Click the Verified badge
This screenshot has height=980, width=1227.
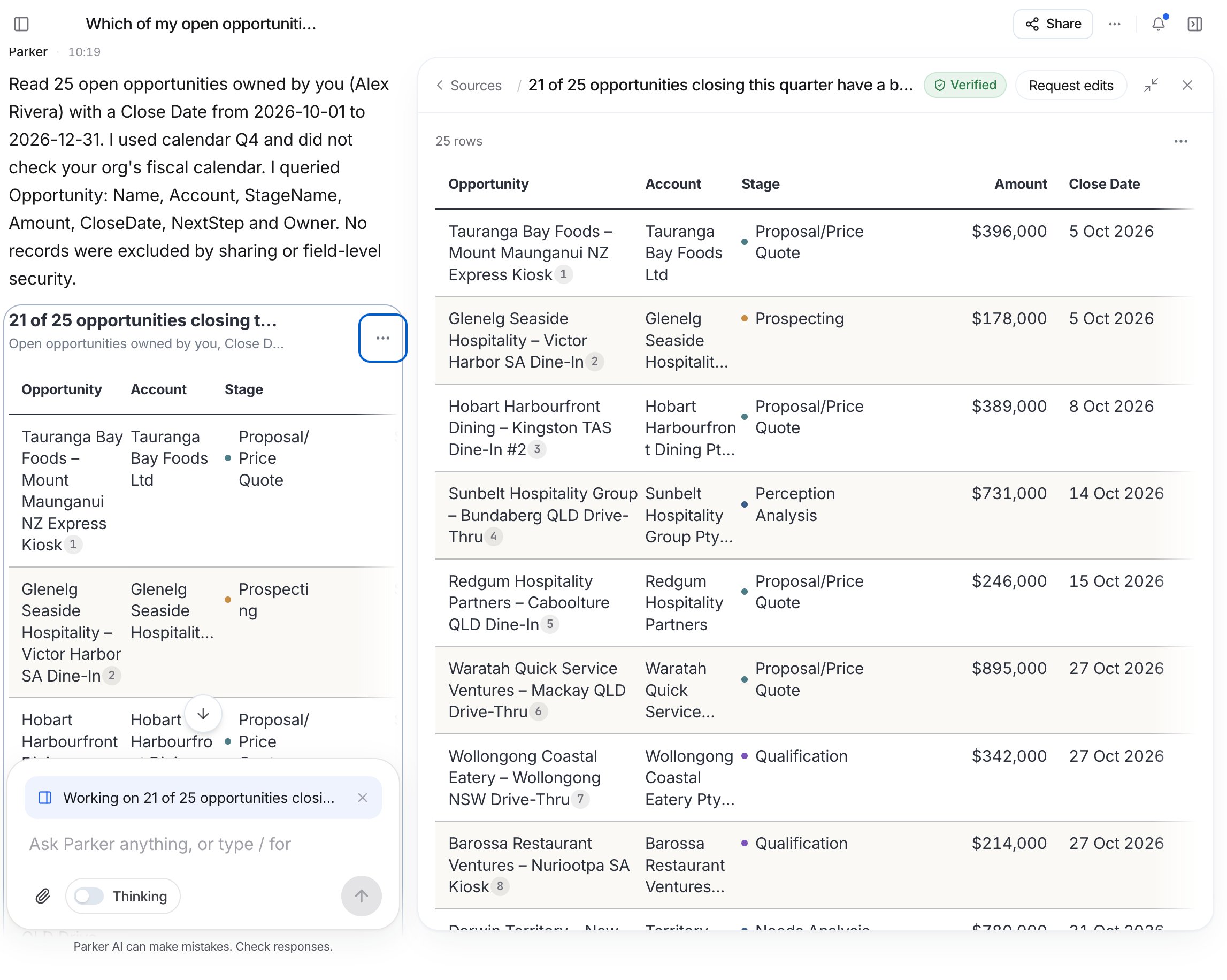pyautogui.click(x=964, y=86)
